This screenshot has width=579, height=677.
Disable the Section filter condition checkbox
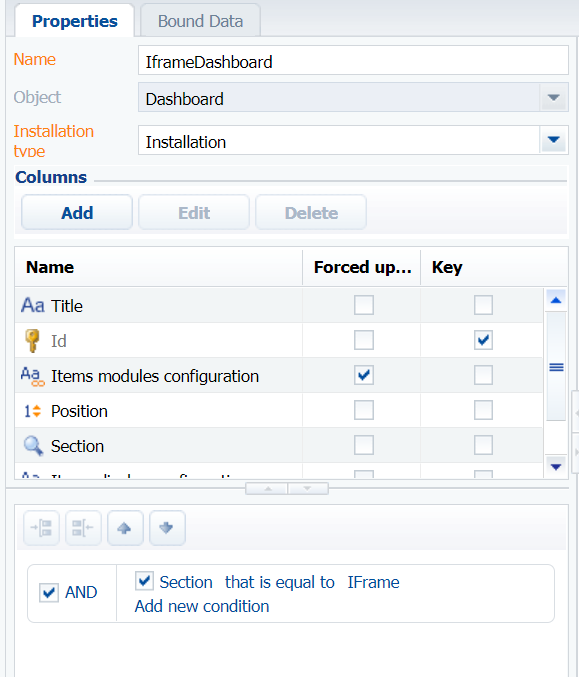(x=144, y=581)
